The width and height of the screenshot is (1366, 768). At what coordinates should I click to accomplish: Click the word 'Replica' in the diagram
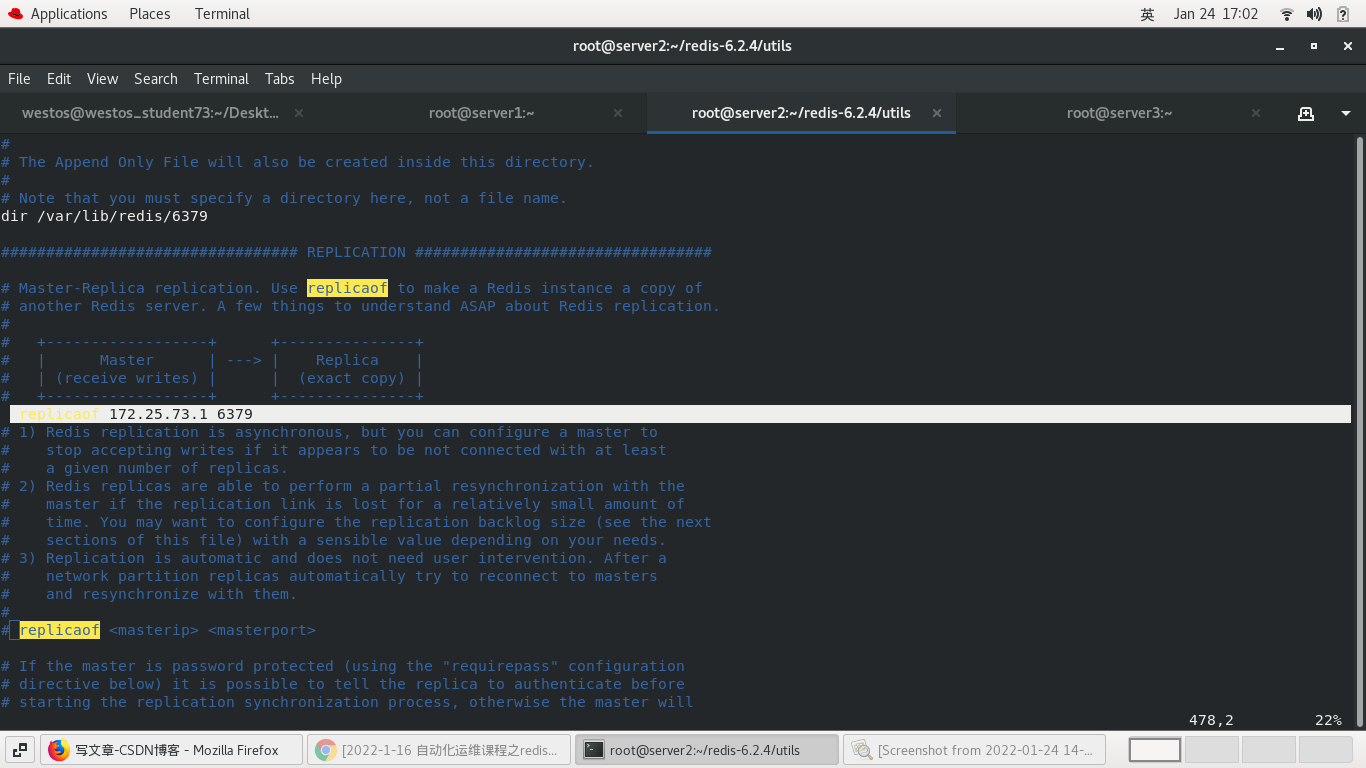point(347,360)
